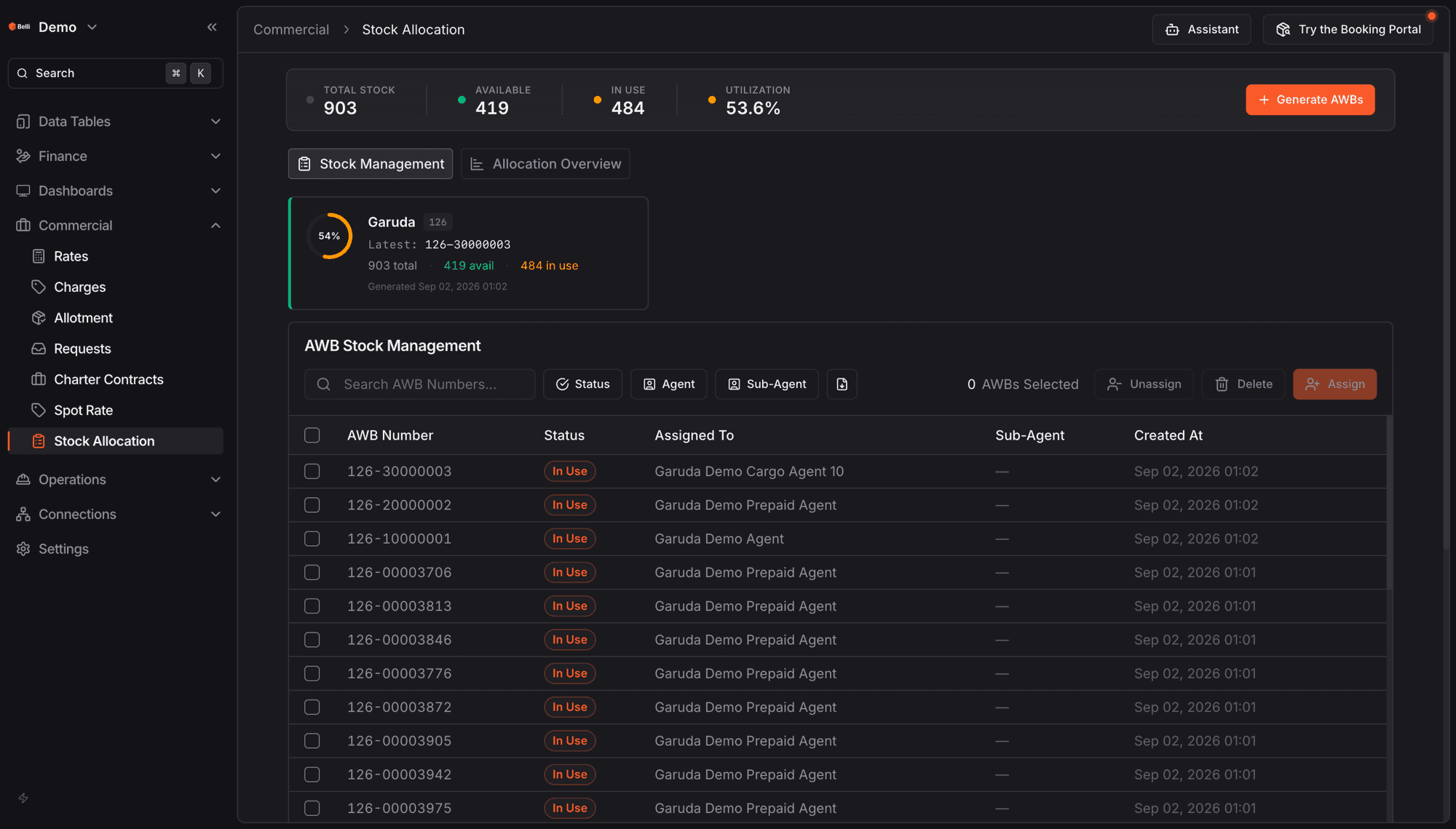Open Spot Rate in the sidebar
This screenshot has height=829, width=1456.
(116, 410)
